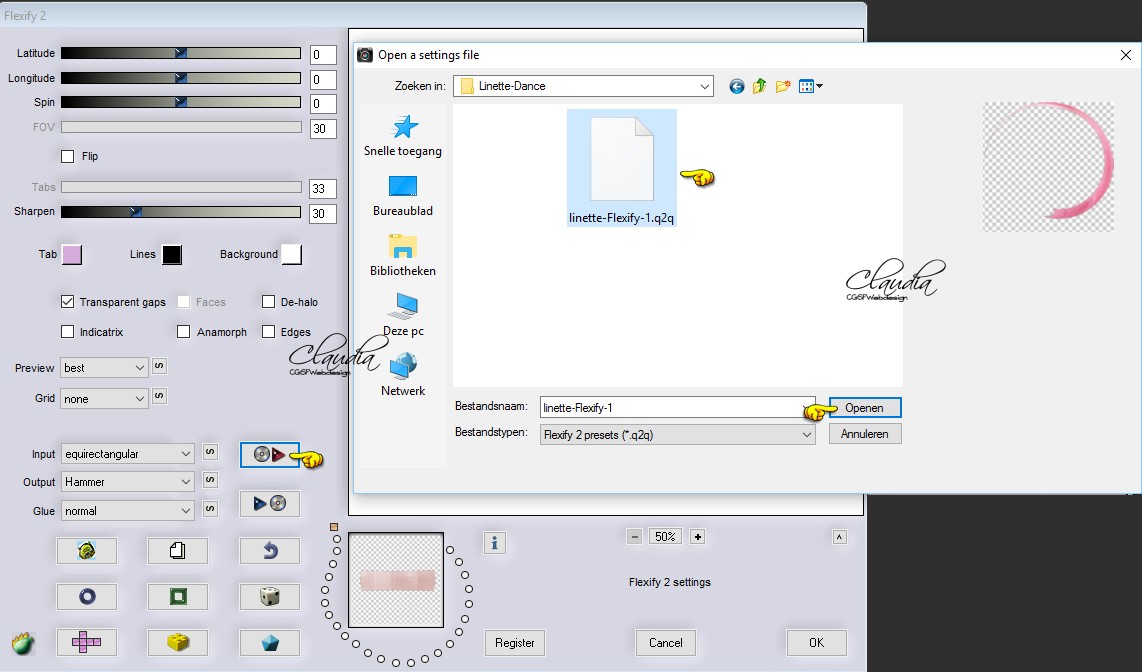Click Cancel in Flexify window
The height and width of the screenshot is (672, 1142).
pyautogui.click(x=666, y=642)
